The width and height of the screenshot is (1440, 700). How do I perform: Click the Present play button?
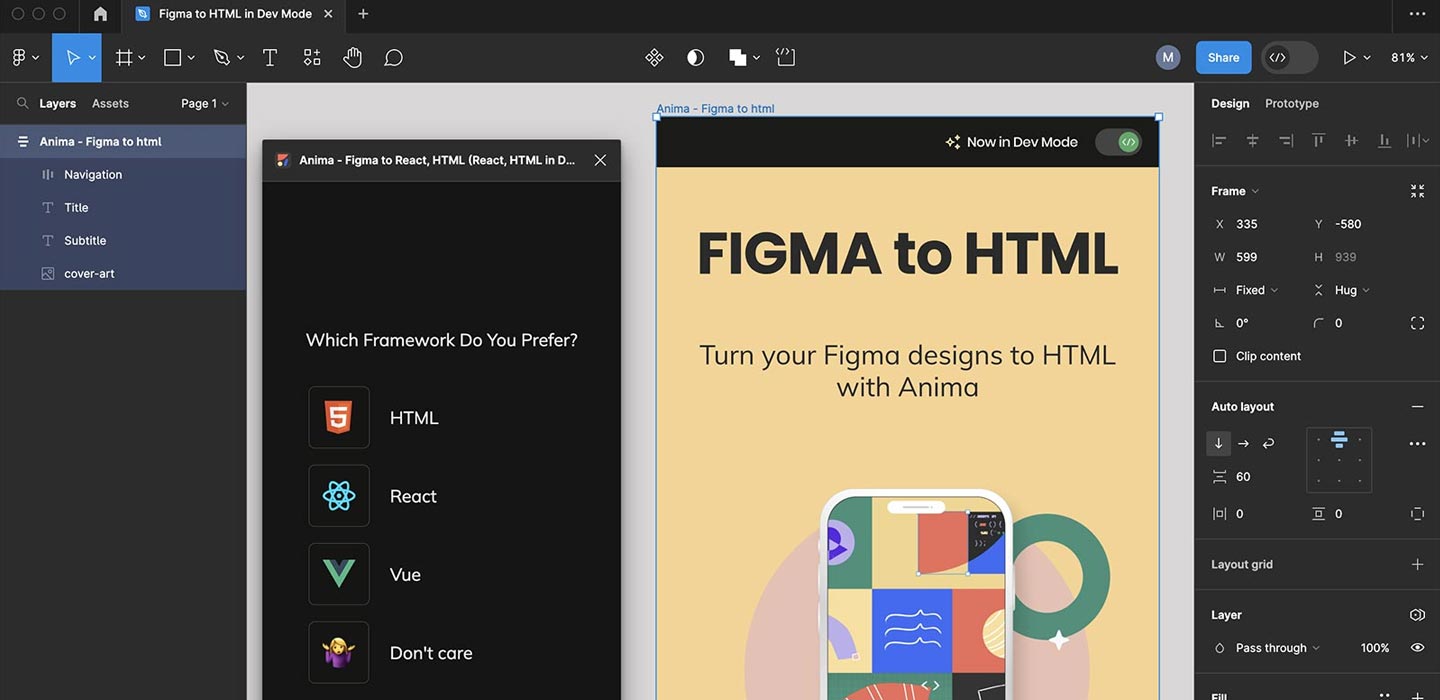(x=1350, y=57)
